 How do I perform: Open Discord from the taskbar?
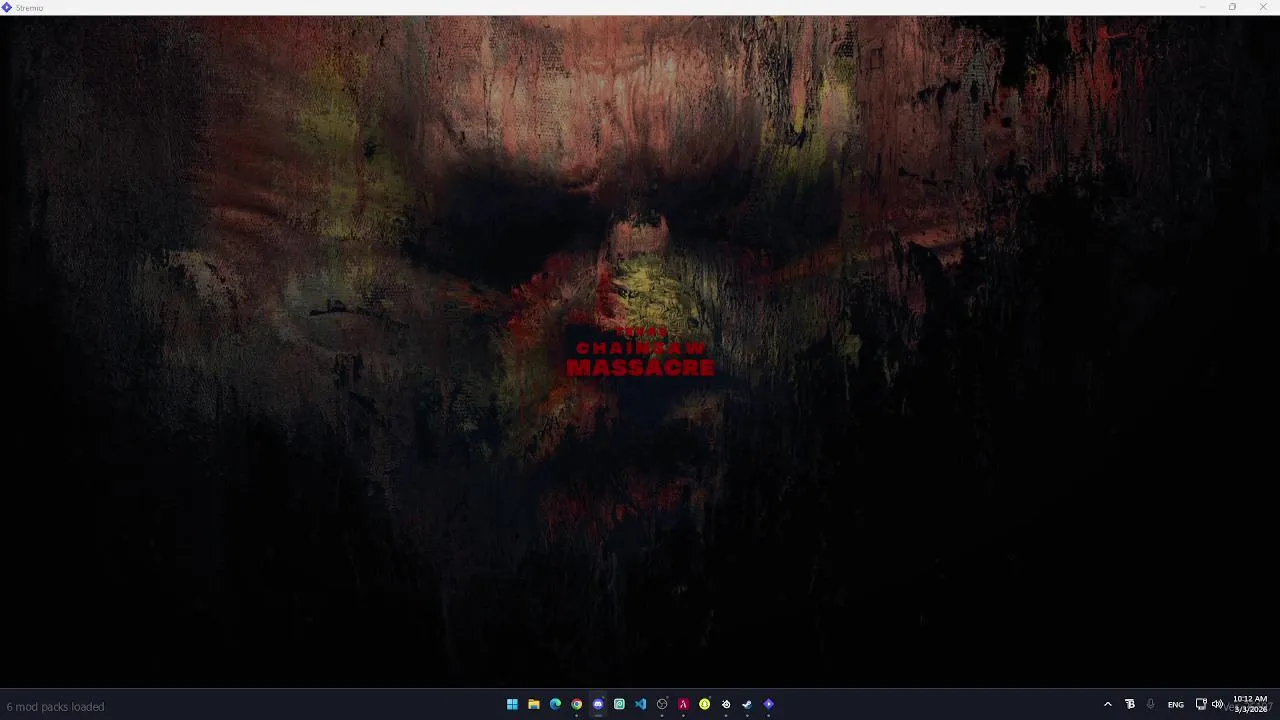(x=598, y=704)
